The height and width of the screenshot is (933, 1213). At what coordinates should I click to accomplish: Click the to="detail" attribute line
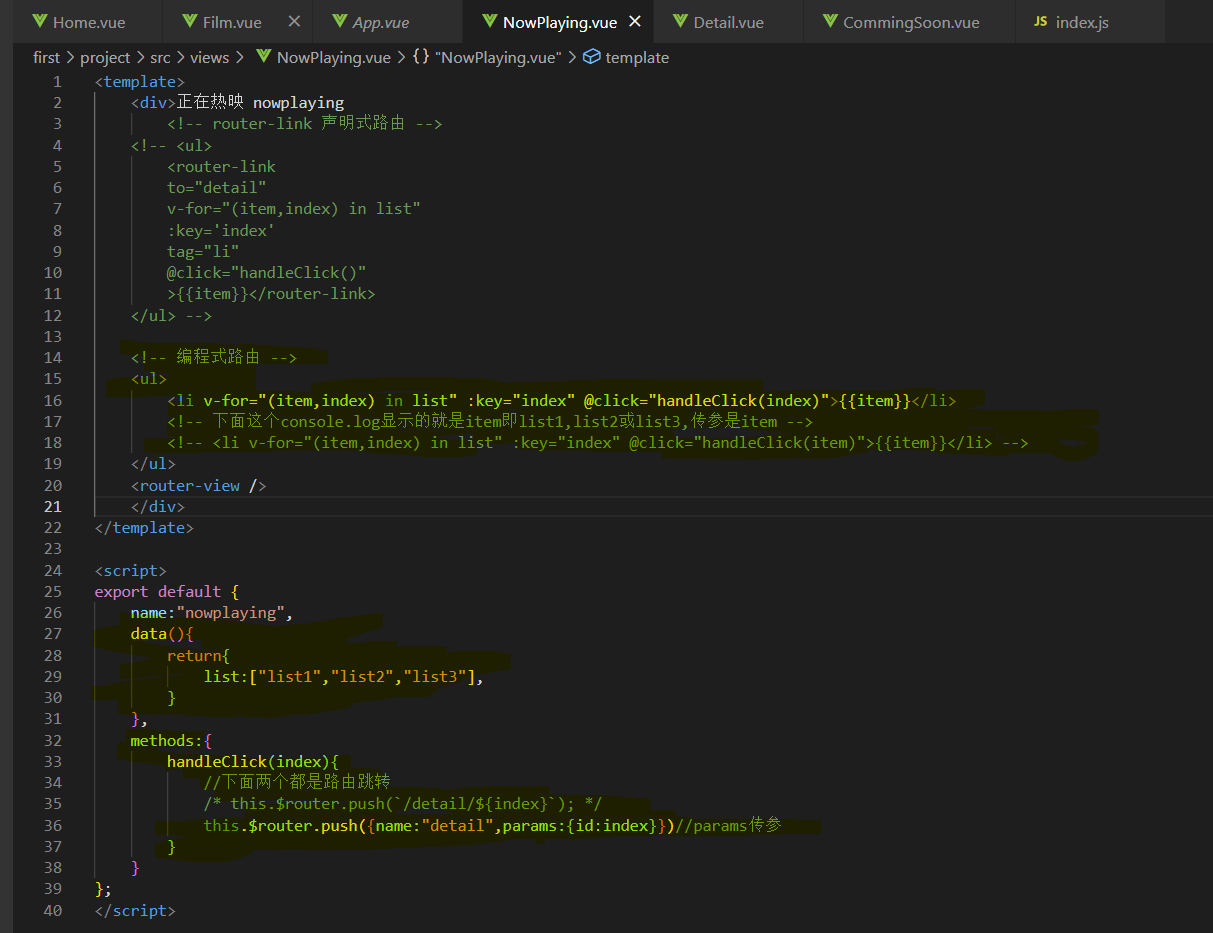point(217,187)
